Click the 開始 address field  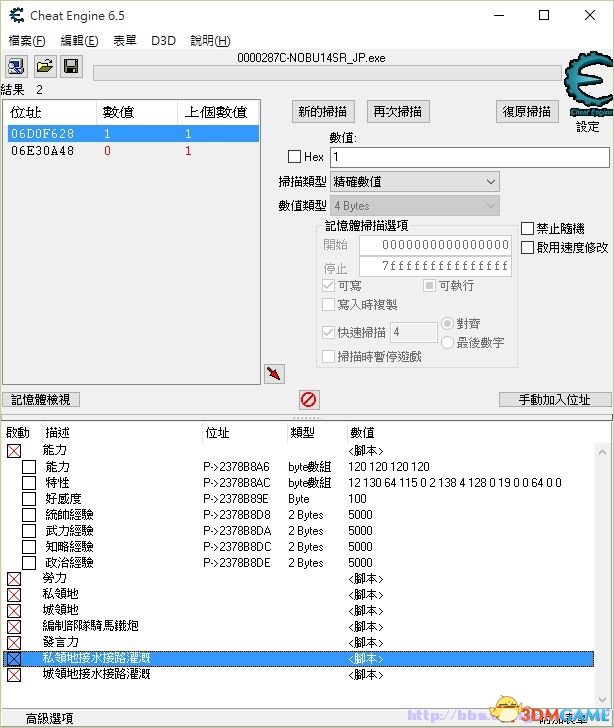tap(435, 245)
